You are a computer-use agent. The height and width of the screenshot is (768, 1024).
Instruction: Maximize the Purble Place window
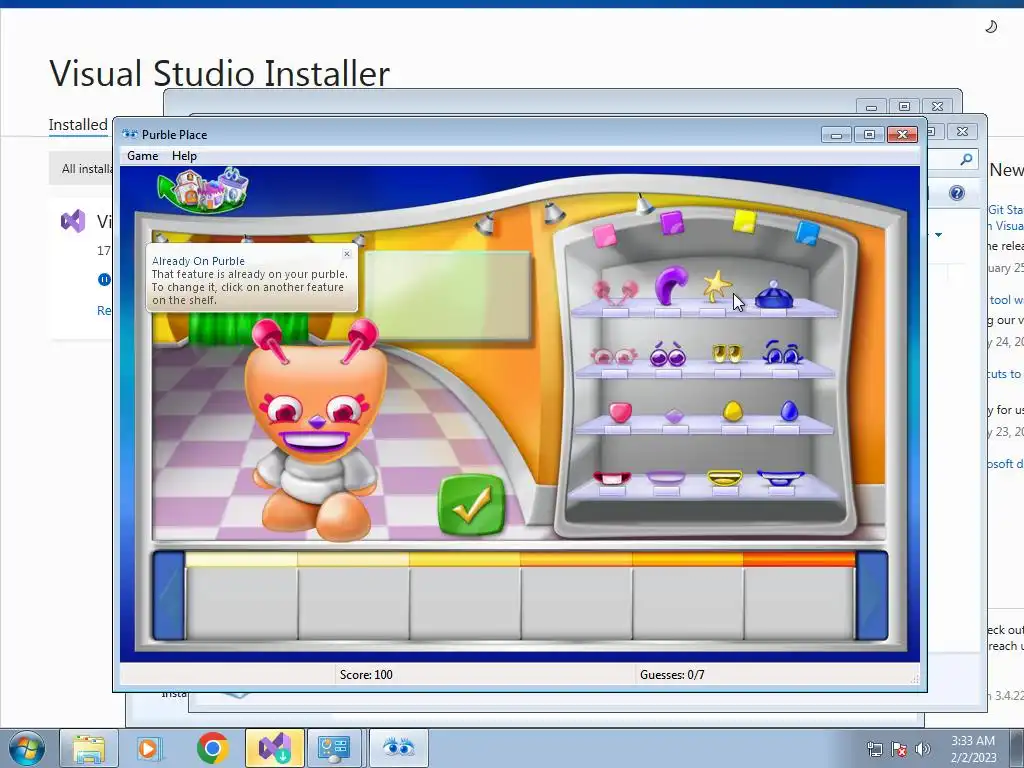tap(869, 135)
